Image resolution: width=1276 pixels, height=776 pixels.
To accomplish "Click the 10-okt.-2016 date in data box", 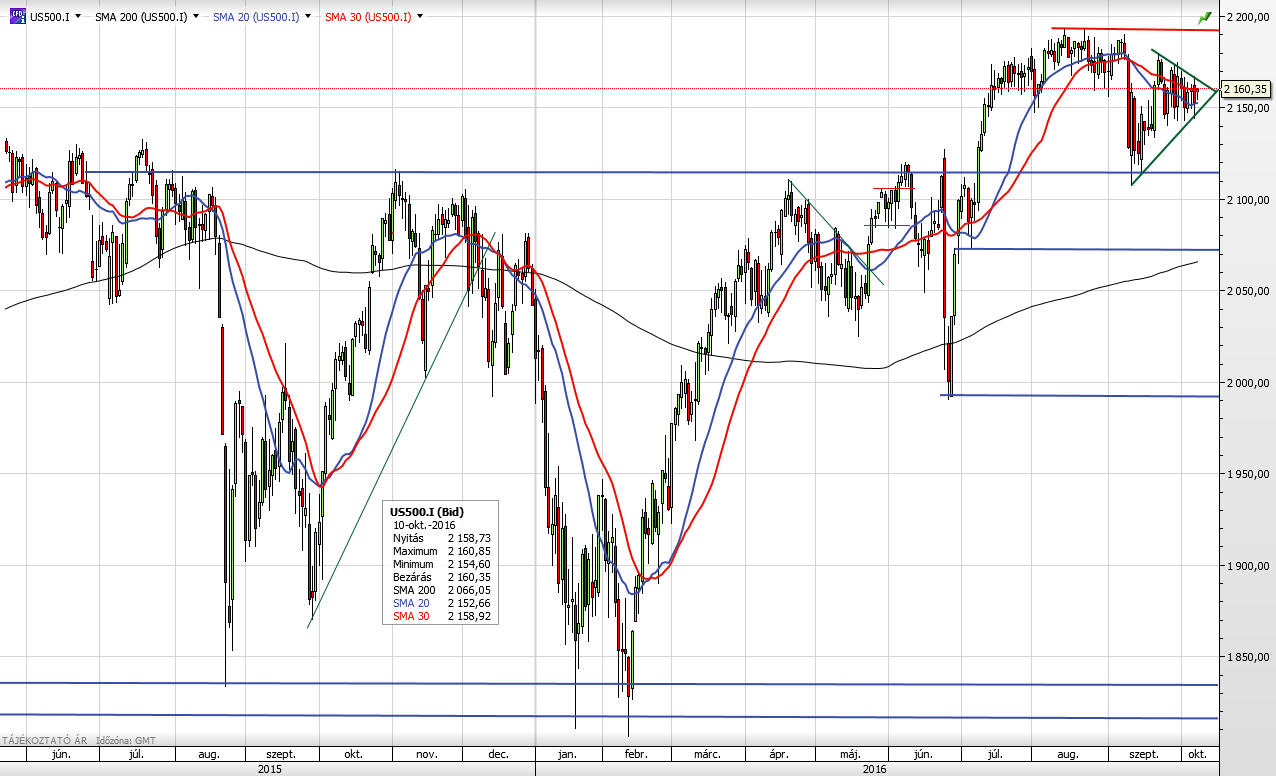I will (x=426, y=524).
